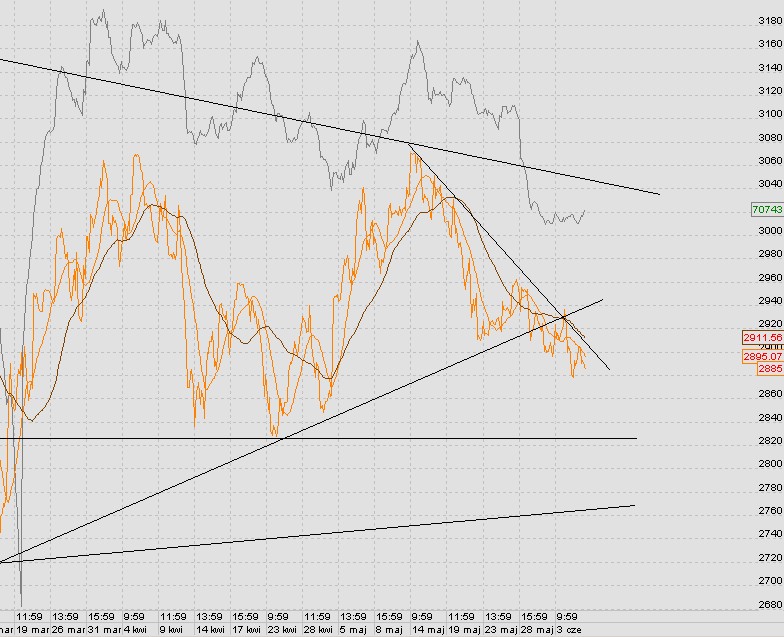
Task: Select the 3100 price axis label
Action: (770, 114)
